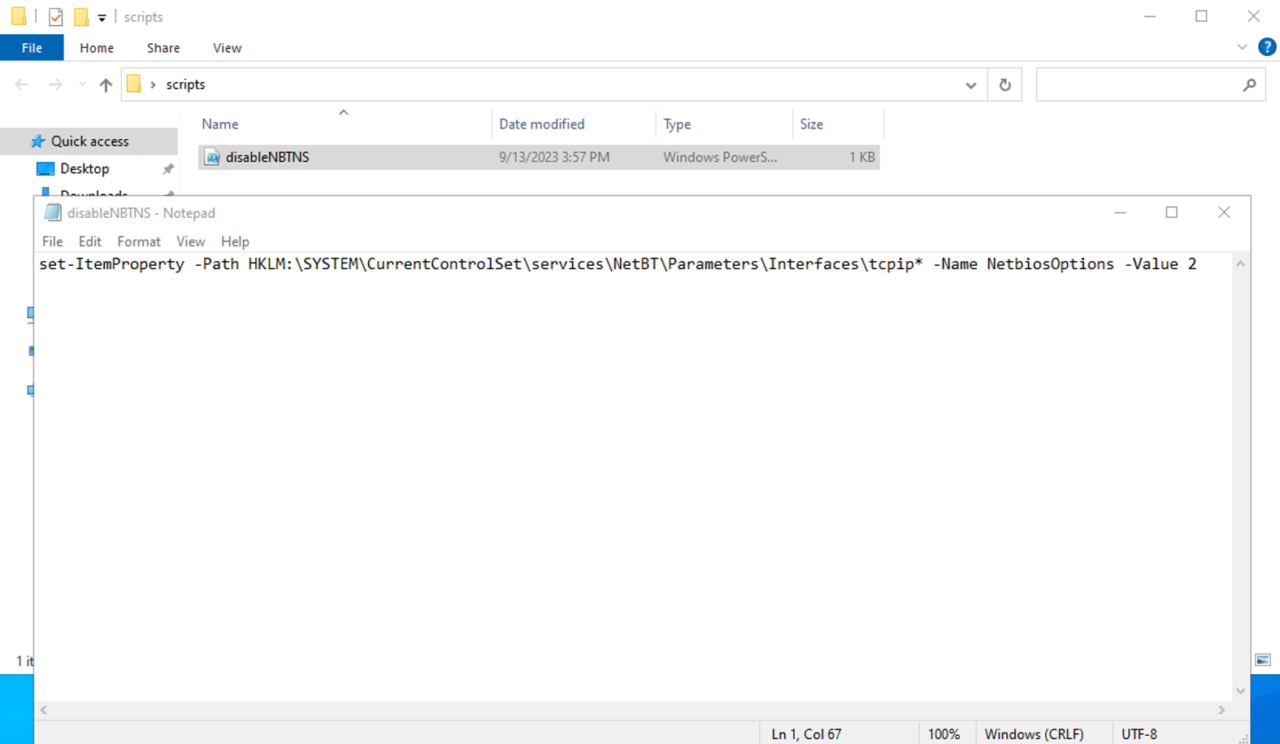Switch to the Share ribbon tab
This screenshot has width=1280, height=744.
pos(162,47)
